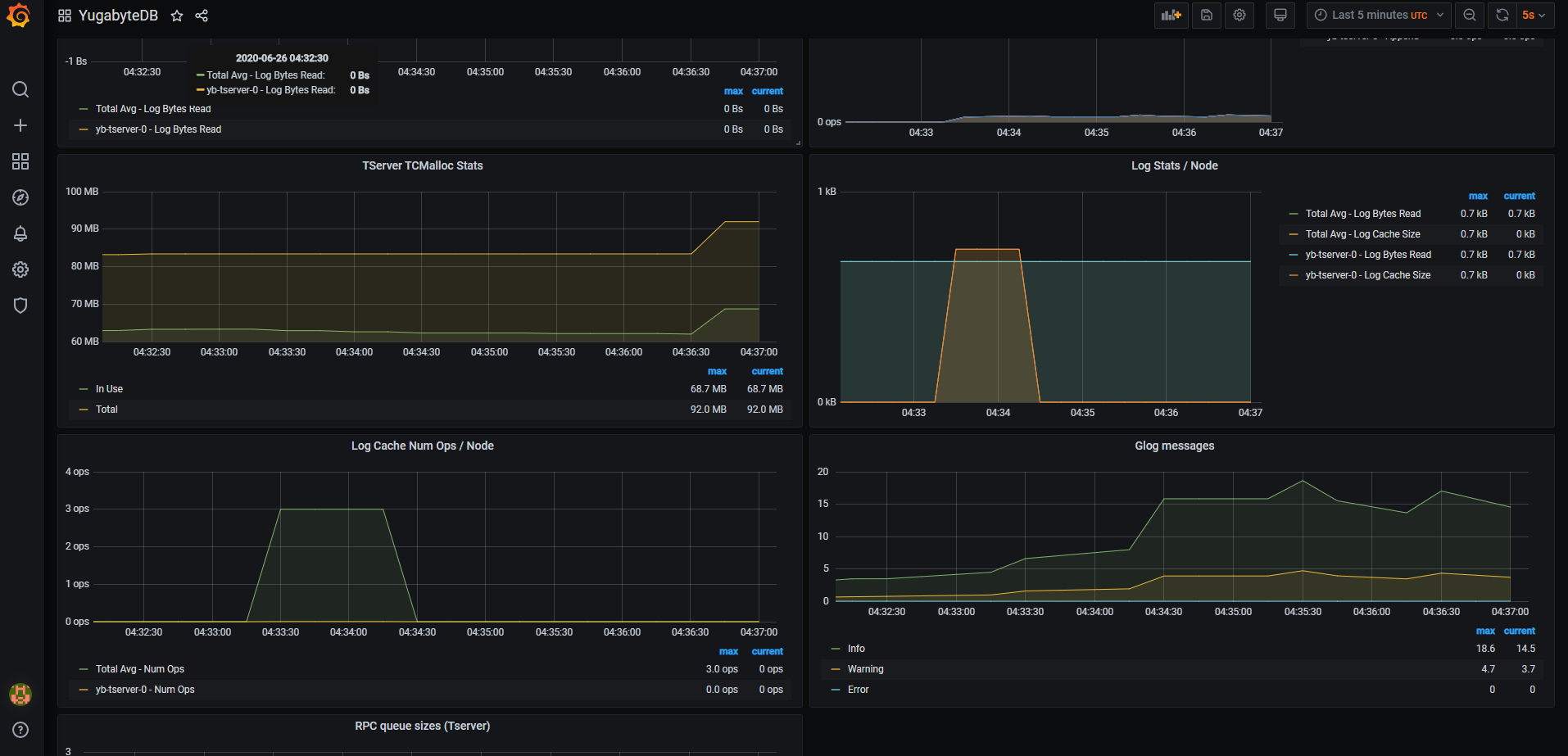Toggle the In Use series legend
Screen dimensions: 1568x756
(x=109, y=389)
